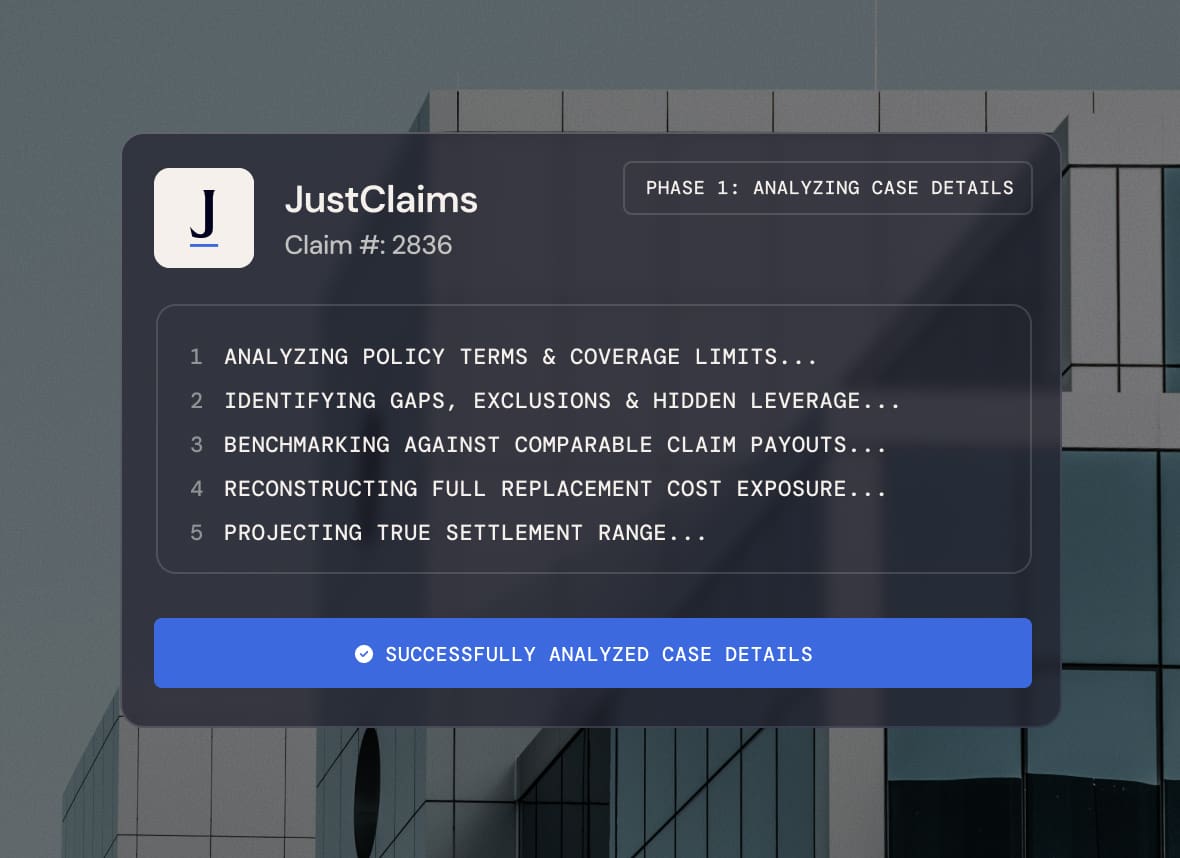Click line number 5 in the steps list
Screen dimensions: 1180x858
(x=196, y=533)
